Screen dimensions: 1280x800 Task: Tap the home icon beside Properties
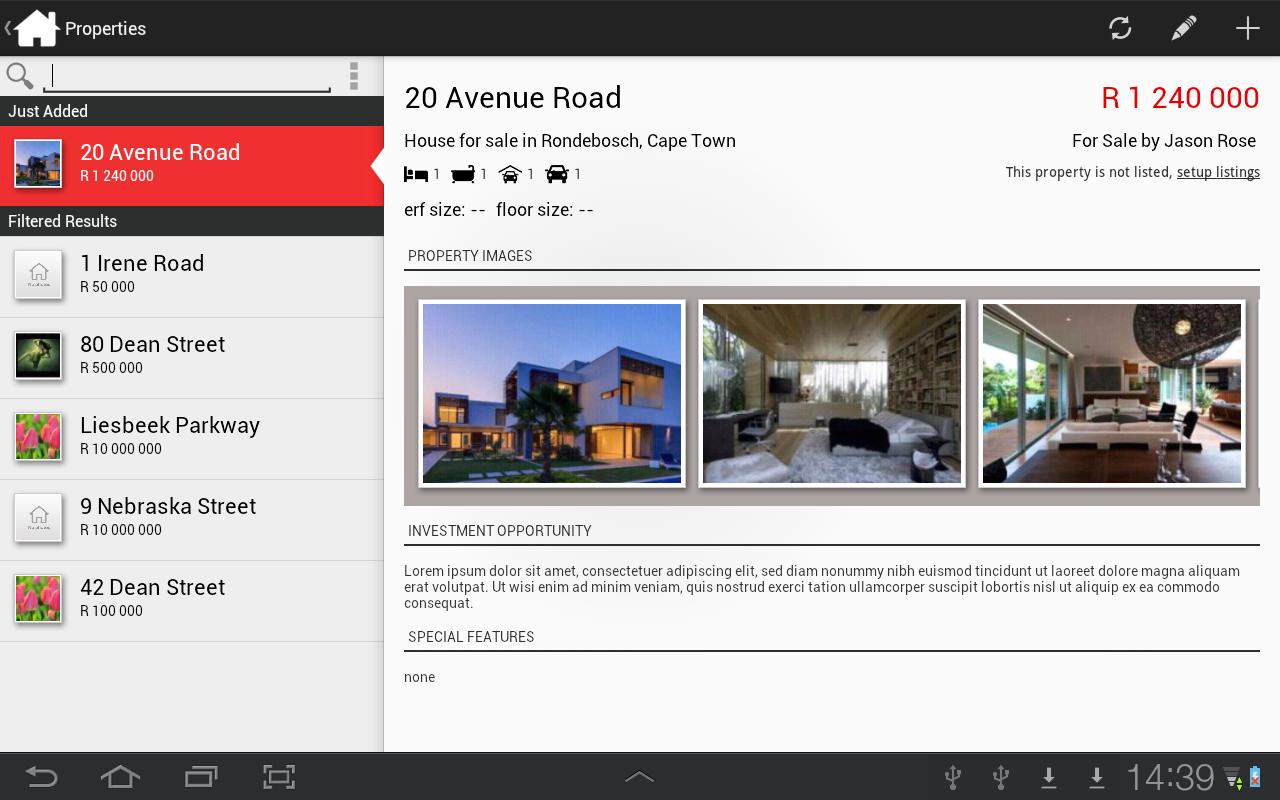pyautogui.click(x=36, y=28)
